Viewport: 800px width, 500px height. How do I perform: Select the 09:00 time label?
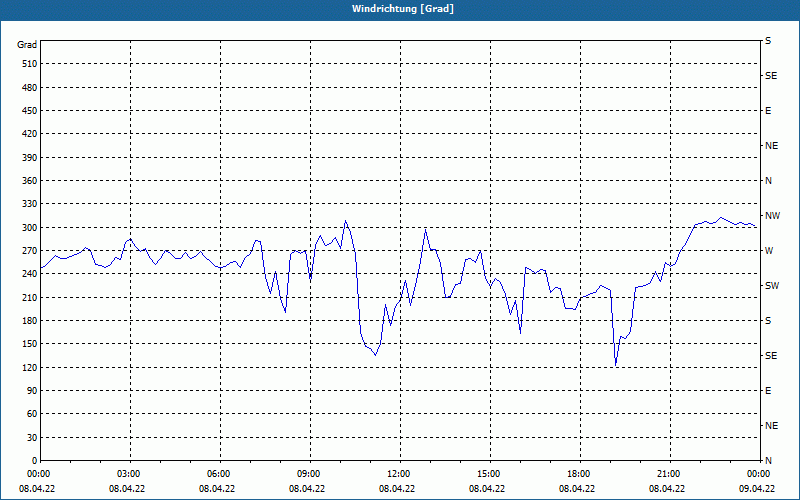310,473
